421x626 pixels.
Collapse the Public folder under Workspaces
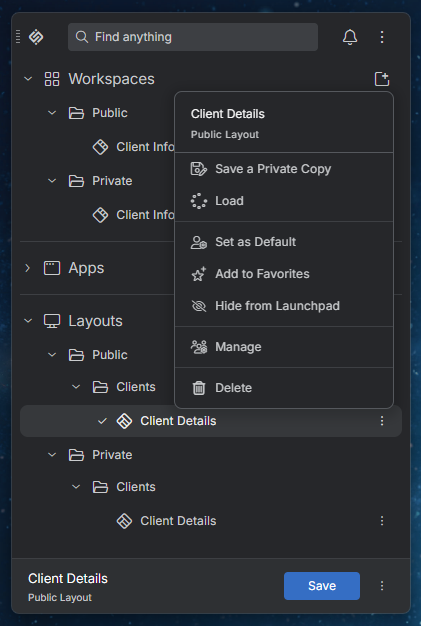point(52,113)
